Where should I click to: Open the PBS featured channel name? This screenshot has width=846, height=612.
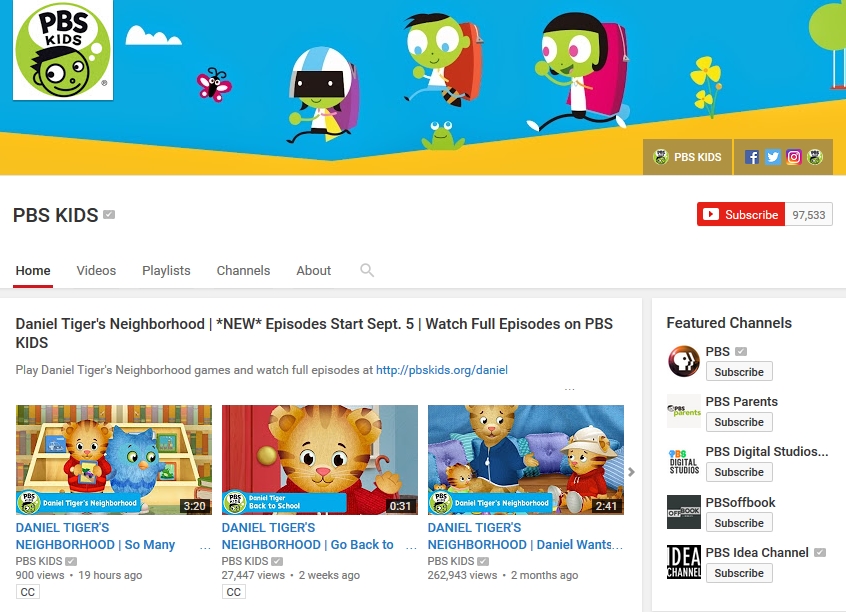click(x=718, y=351)
